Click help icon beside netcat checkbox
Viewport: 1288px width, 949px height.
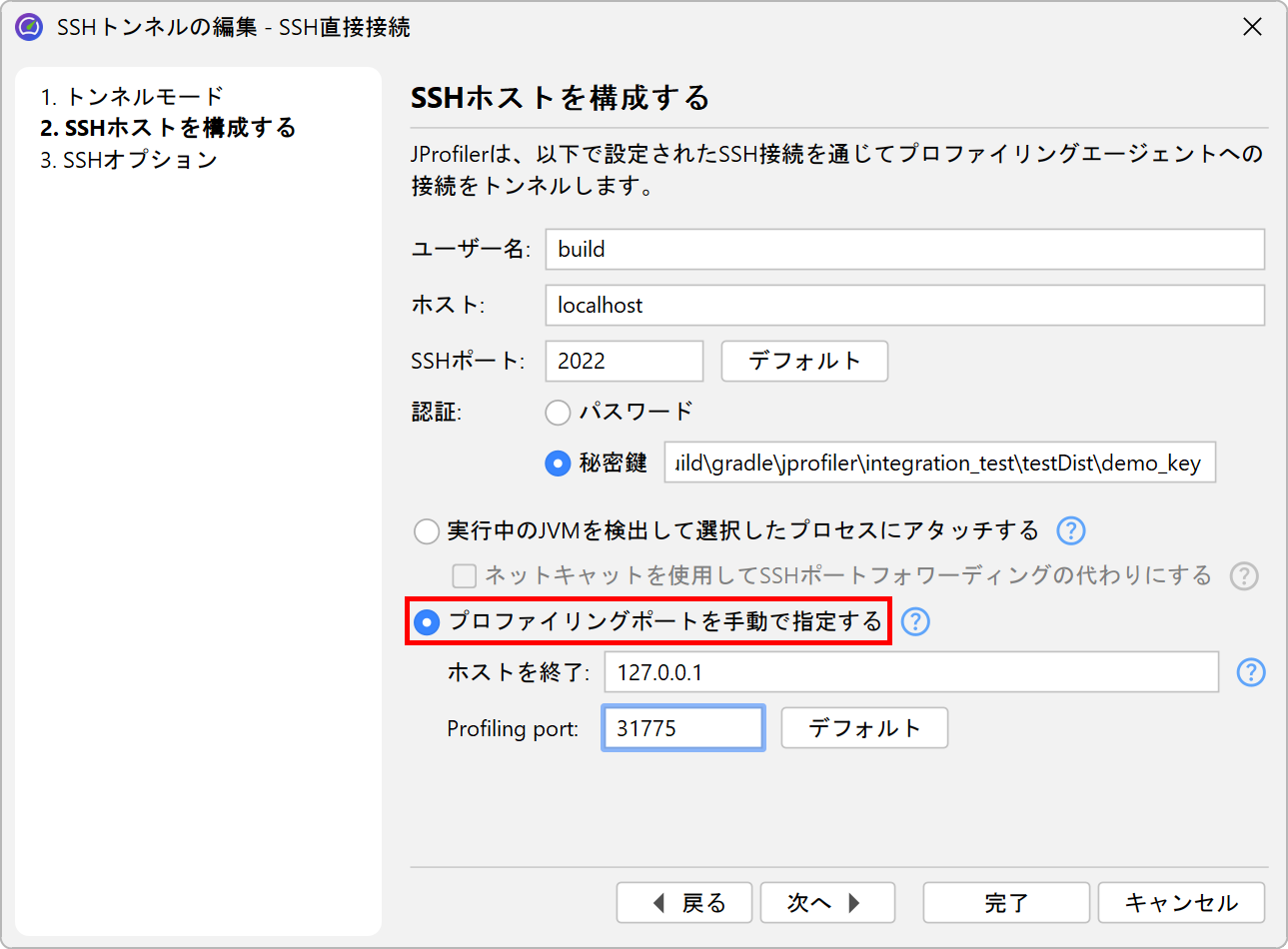pyautogui.click(x=1243, y=575)
